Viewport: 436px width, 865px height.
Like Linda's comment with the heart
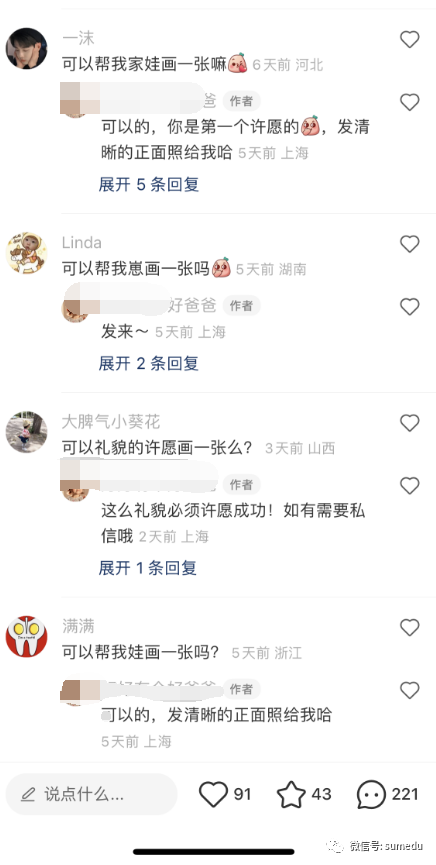410,244
